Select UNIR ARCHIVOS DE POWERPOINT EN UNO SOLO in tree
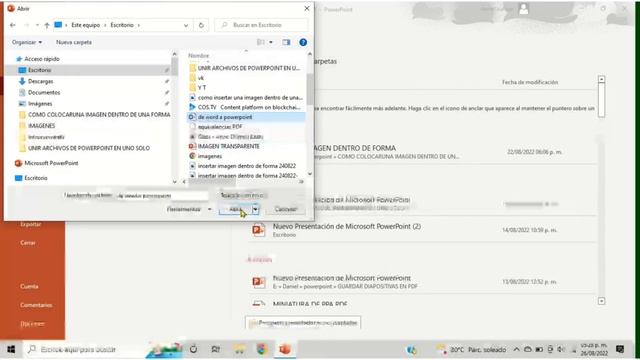The height and width of the screenshot is (360, 640). [89, 148]
